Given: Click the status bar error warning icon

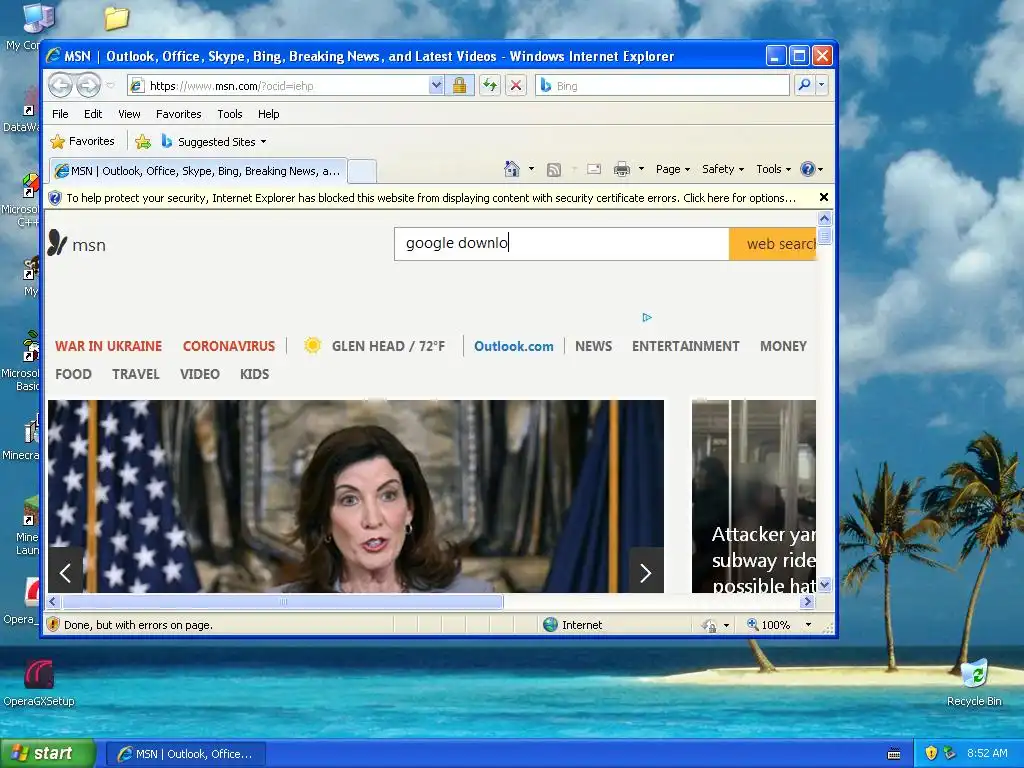Looking at the screenshot, I should click(x=54, y=624).
